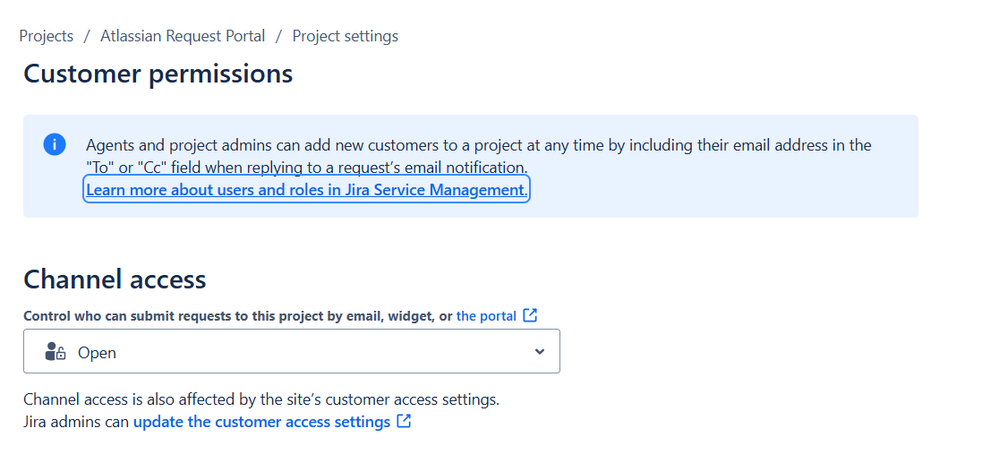Click the 'Open' value in the dropdown
Image resolution: width=999 pixels, height=473 pixels.
97,353
